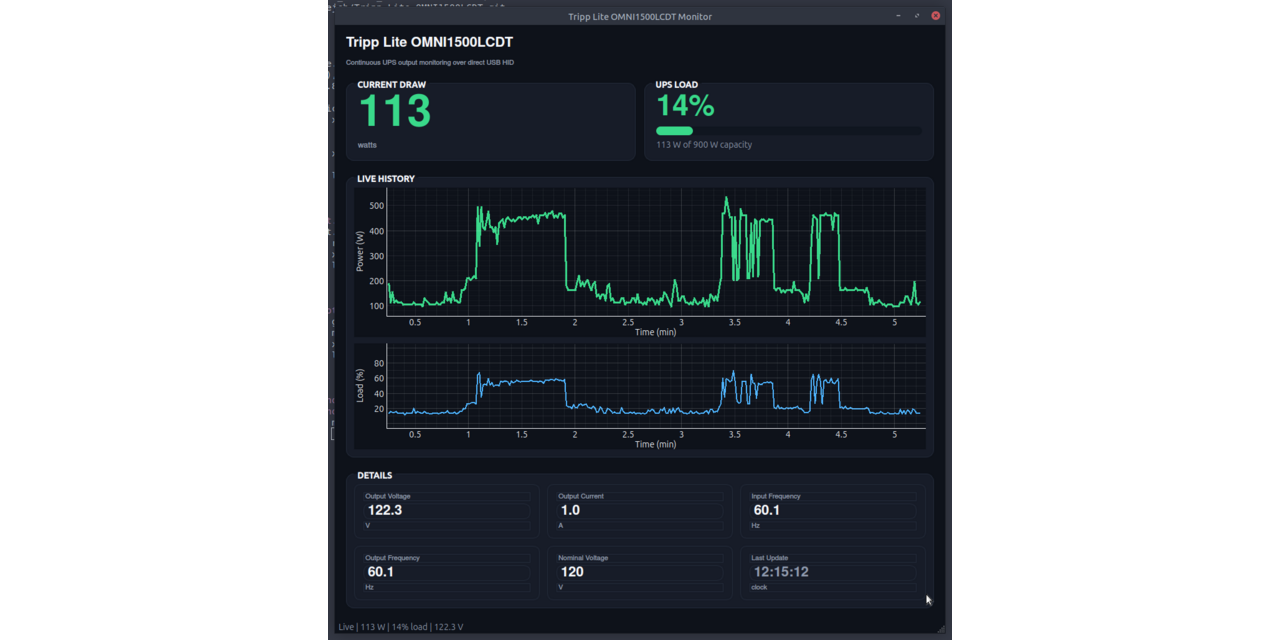Click the UPS Load progress bar
1280x640 pixels.
tap(789, 131)
